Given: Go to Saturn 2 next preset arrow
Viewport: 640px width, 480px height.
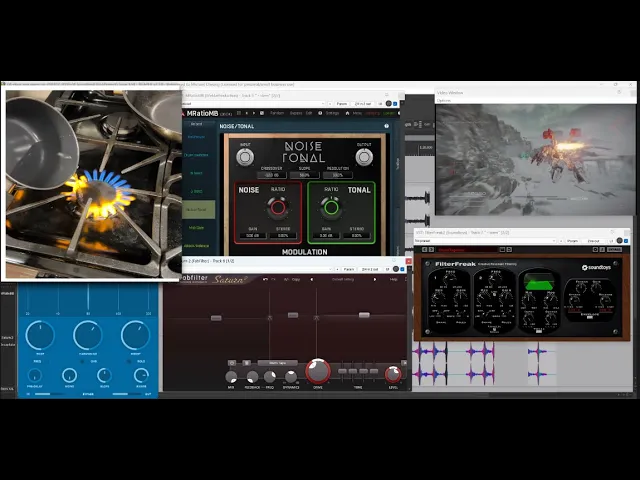Looking at the screenshot, I should tap(375, 280).
